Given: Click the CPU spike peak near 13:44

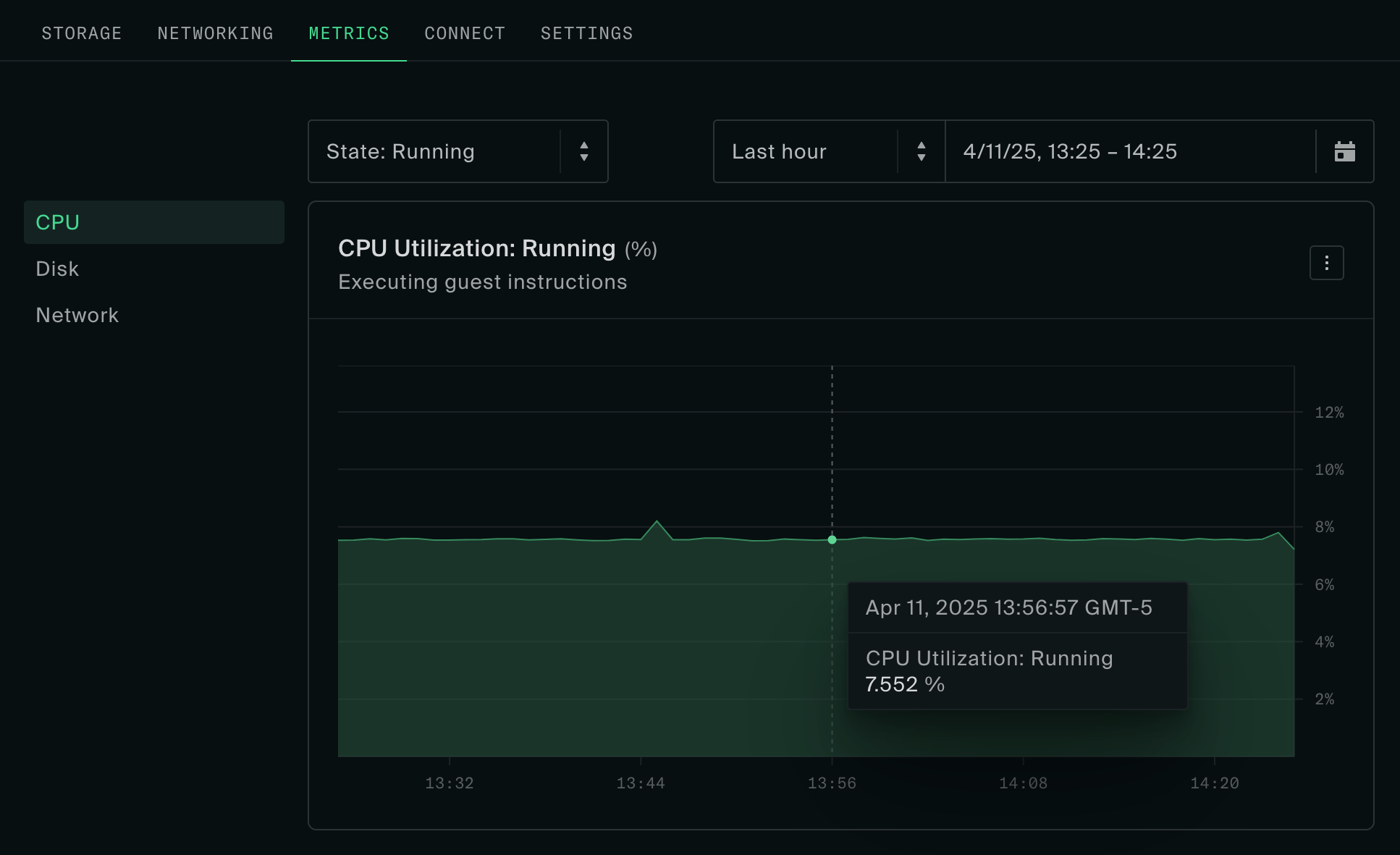Looking at the screenshot, I should point(657,521).
